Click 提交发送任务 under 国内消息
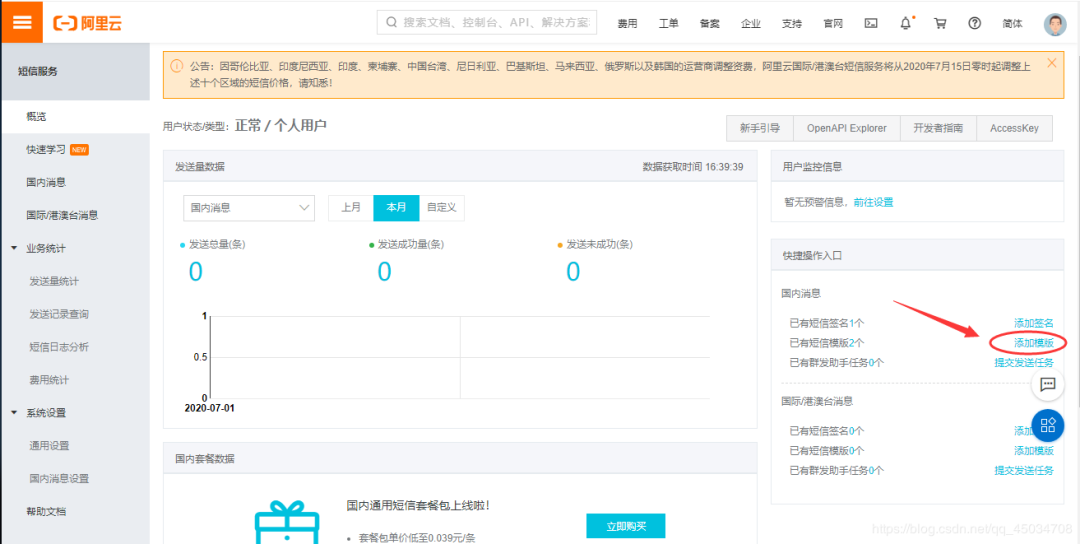The image size is (1080, 544). point(1024,362)
